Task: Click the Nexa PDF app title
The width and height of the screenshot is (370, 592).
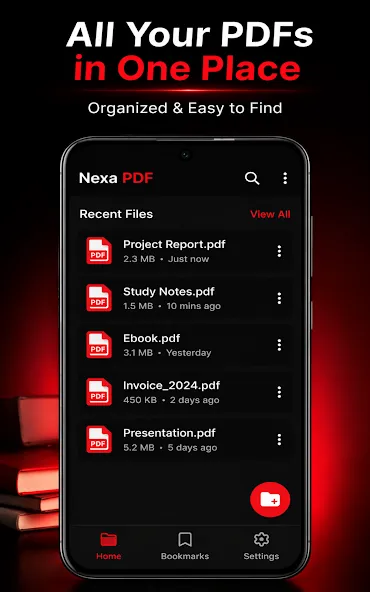Action: point(116,178)
